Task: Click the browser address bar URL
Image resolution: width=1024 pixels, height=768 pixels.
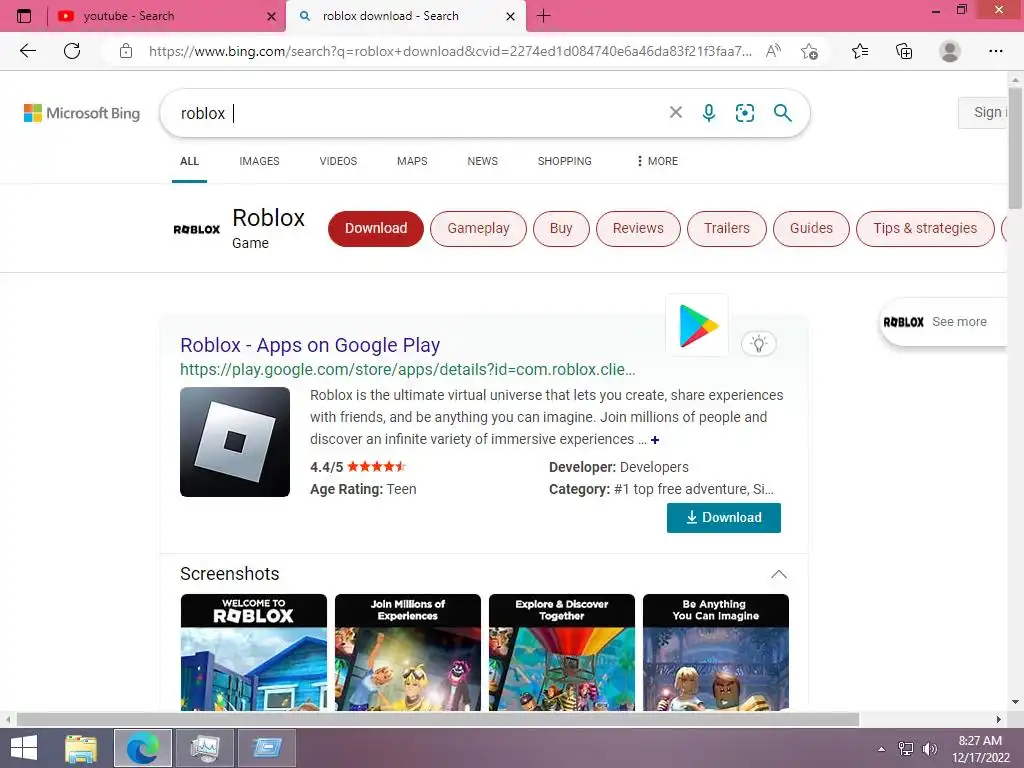Action: 450,51
